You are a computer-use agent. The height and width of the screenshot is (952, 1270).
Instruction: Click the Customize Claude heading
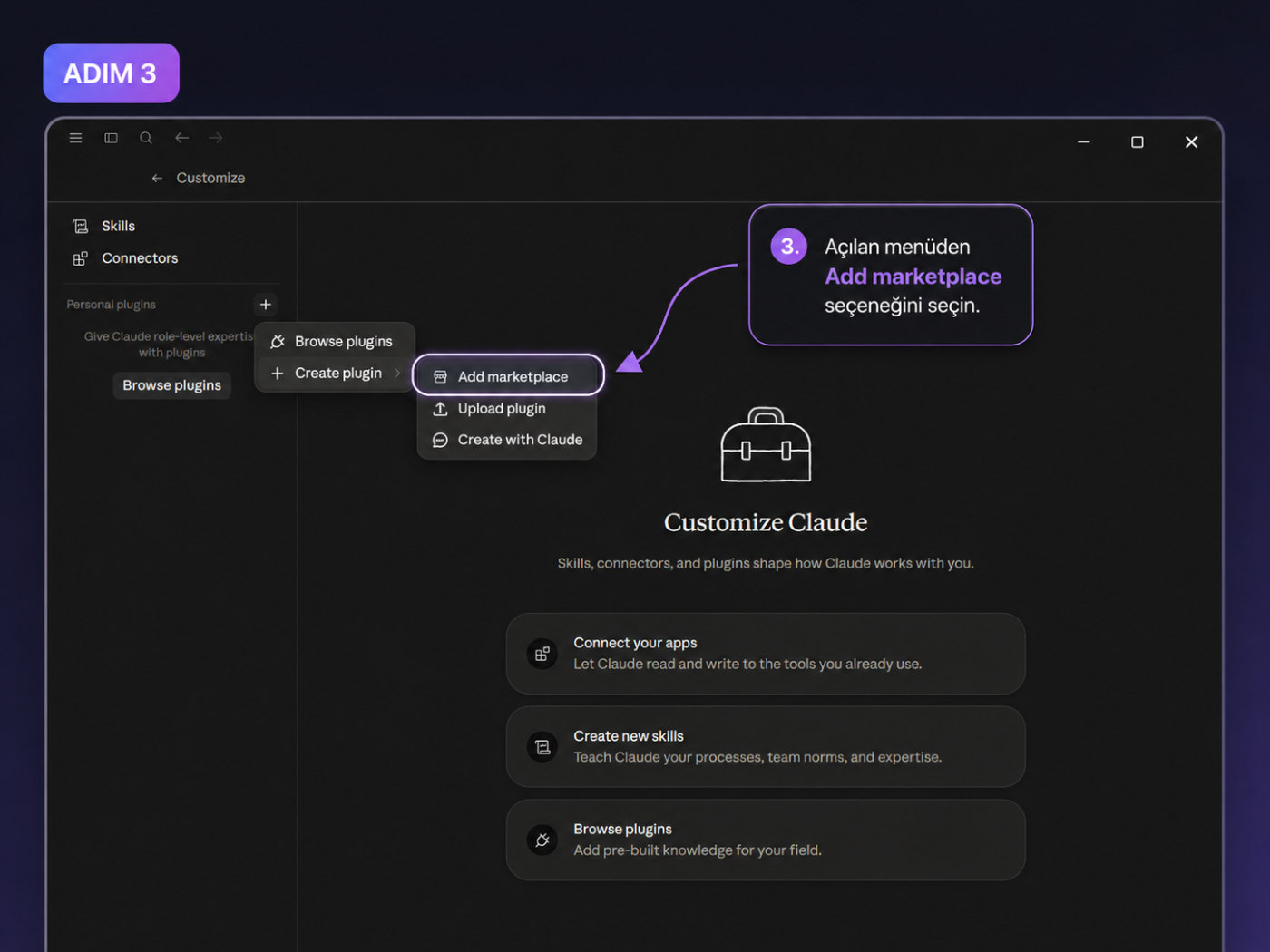[766, 522]
